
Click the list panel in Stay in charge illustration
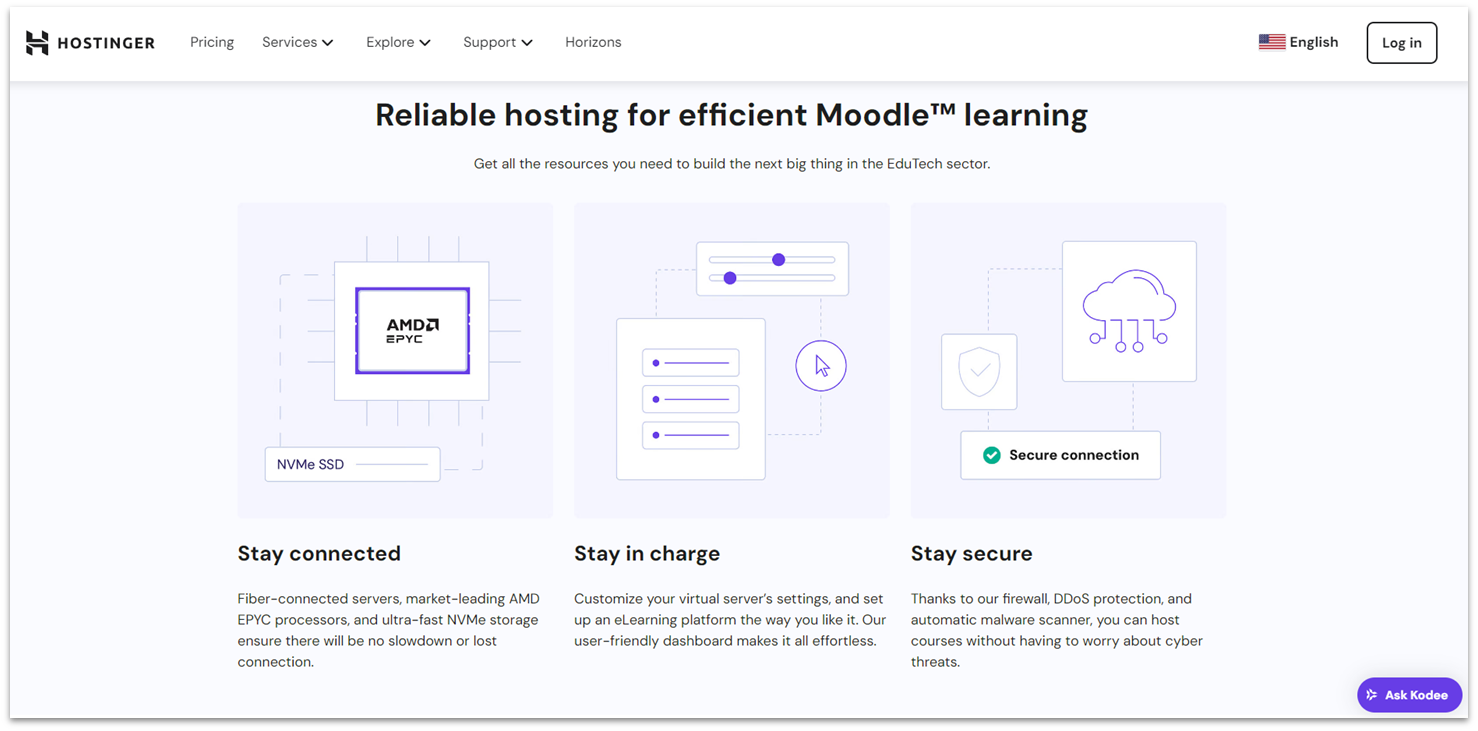click(x=691, y=399)
